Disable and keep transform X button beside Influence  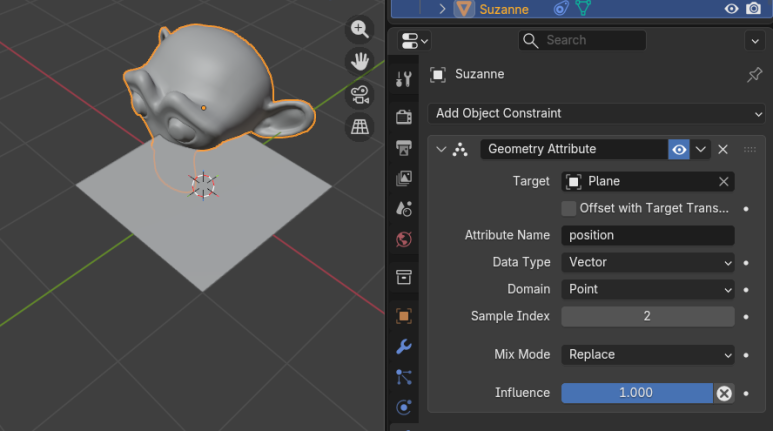[724, 393]
